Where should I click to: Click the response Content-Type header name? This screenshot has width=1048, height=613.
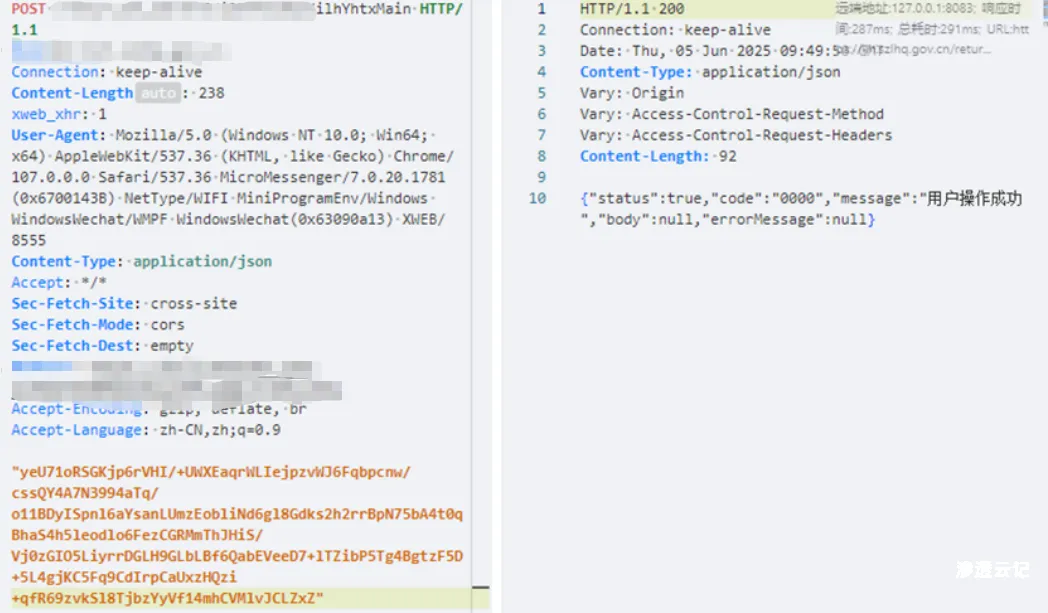[x=636, y=72]
